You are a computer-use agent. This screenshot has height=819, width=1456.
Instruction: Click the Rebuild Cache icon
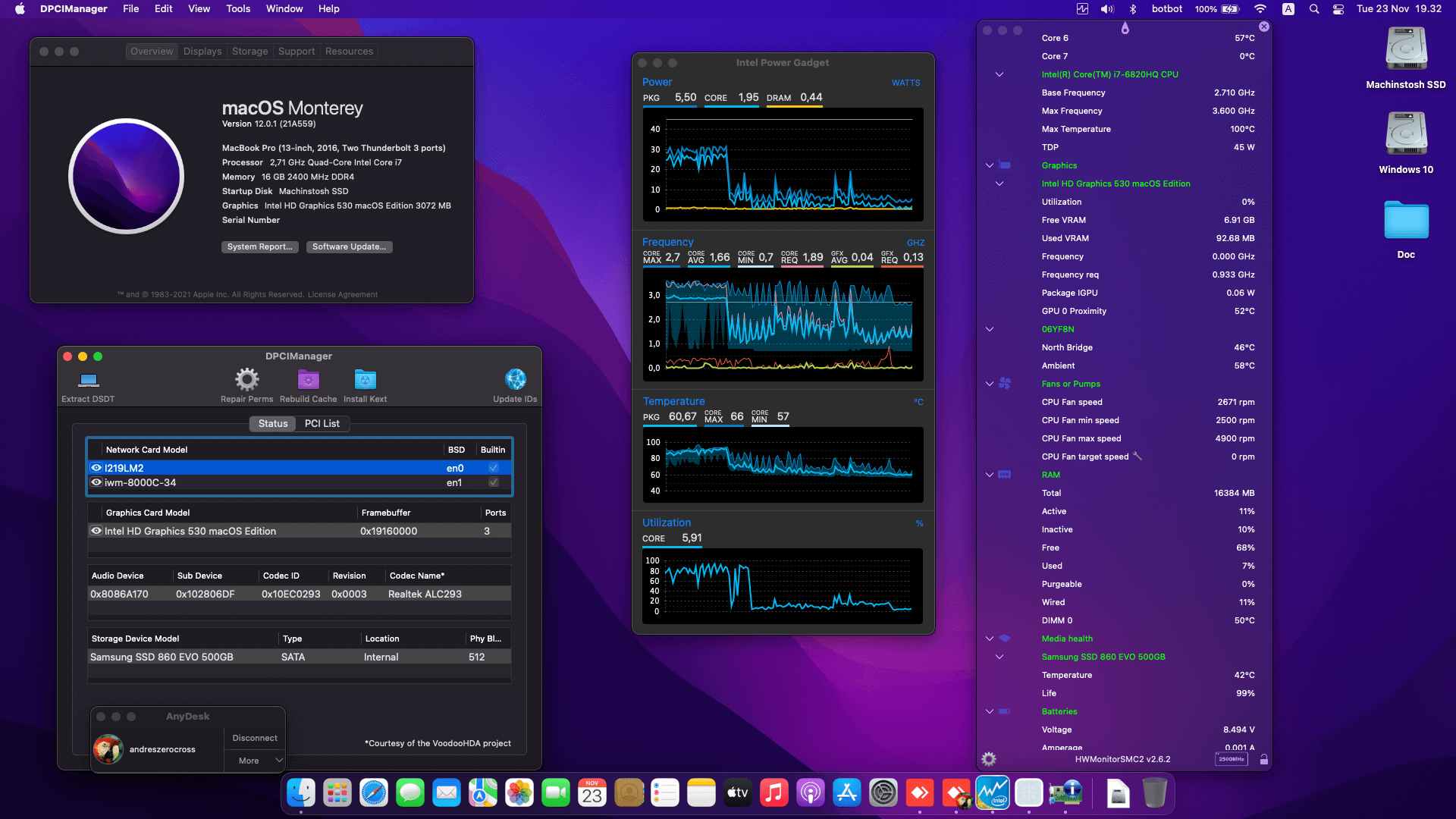tap(308, 379)
